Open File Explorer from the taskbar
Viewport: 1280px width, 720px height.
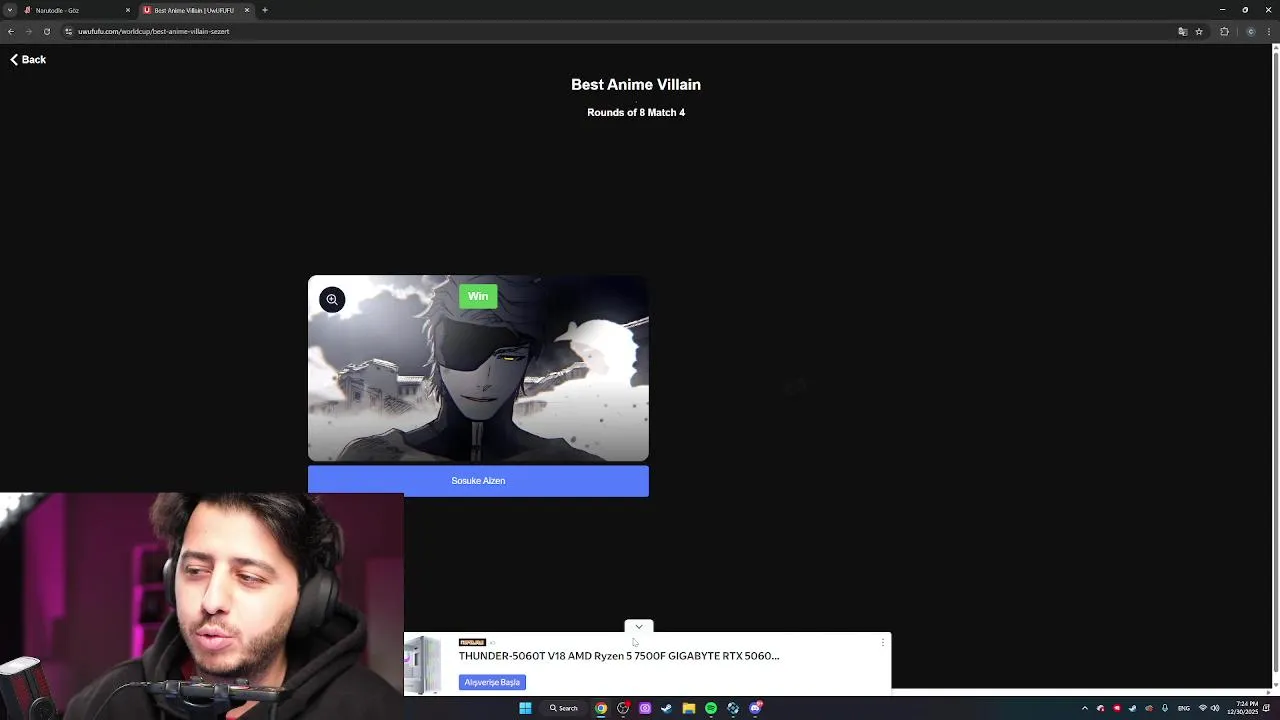[689, 708]
